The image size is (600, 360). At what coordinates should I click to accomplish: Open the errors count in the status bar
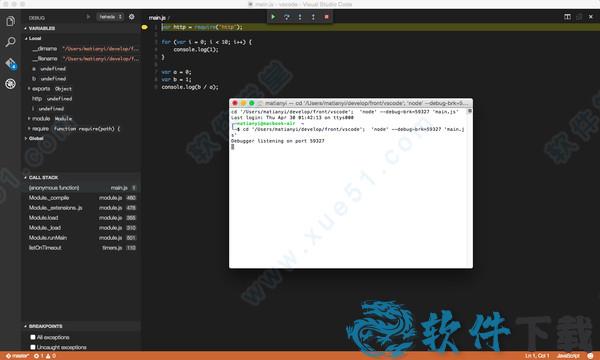click(39, 356)
